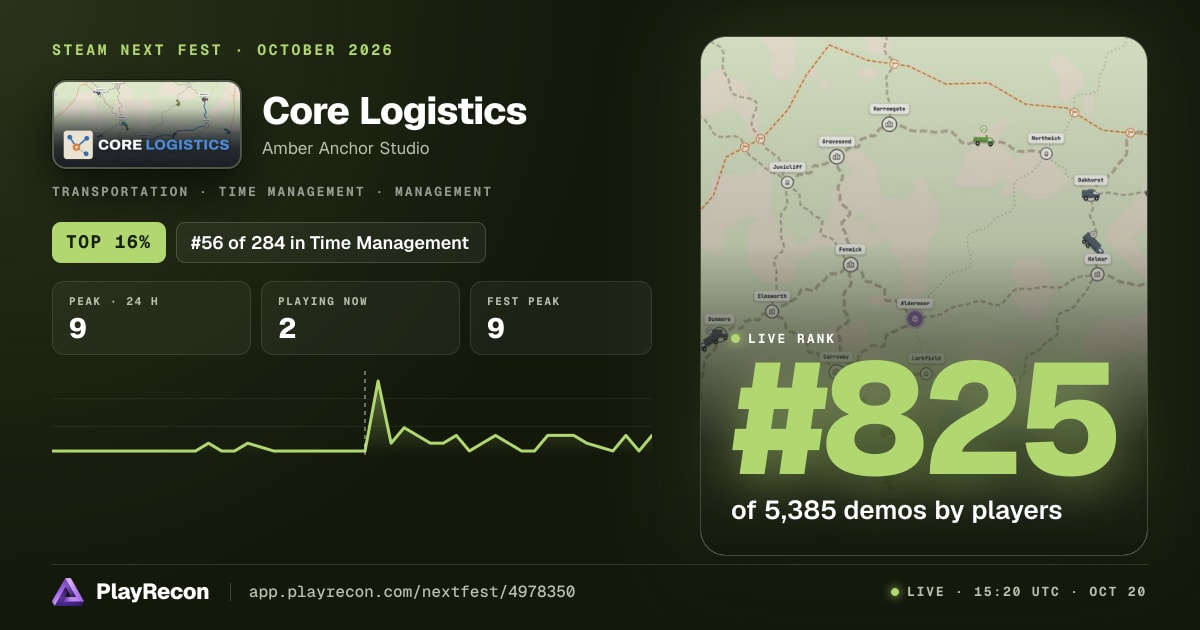Image resolution: width=1200 pixels, height=630 pixels.
Task: Select the Harrowgate city node on map
Action: click(x=889, y=124)
